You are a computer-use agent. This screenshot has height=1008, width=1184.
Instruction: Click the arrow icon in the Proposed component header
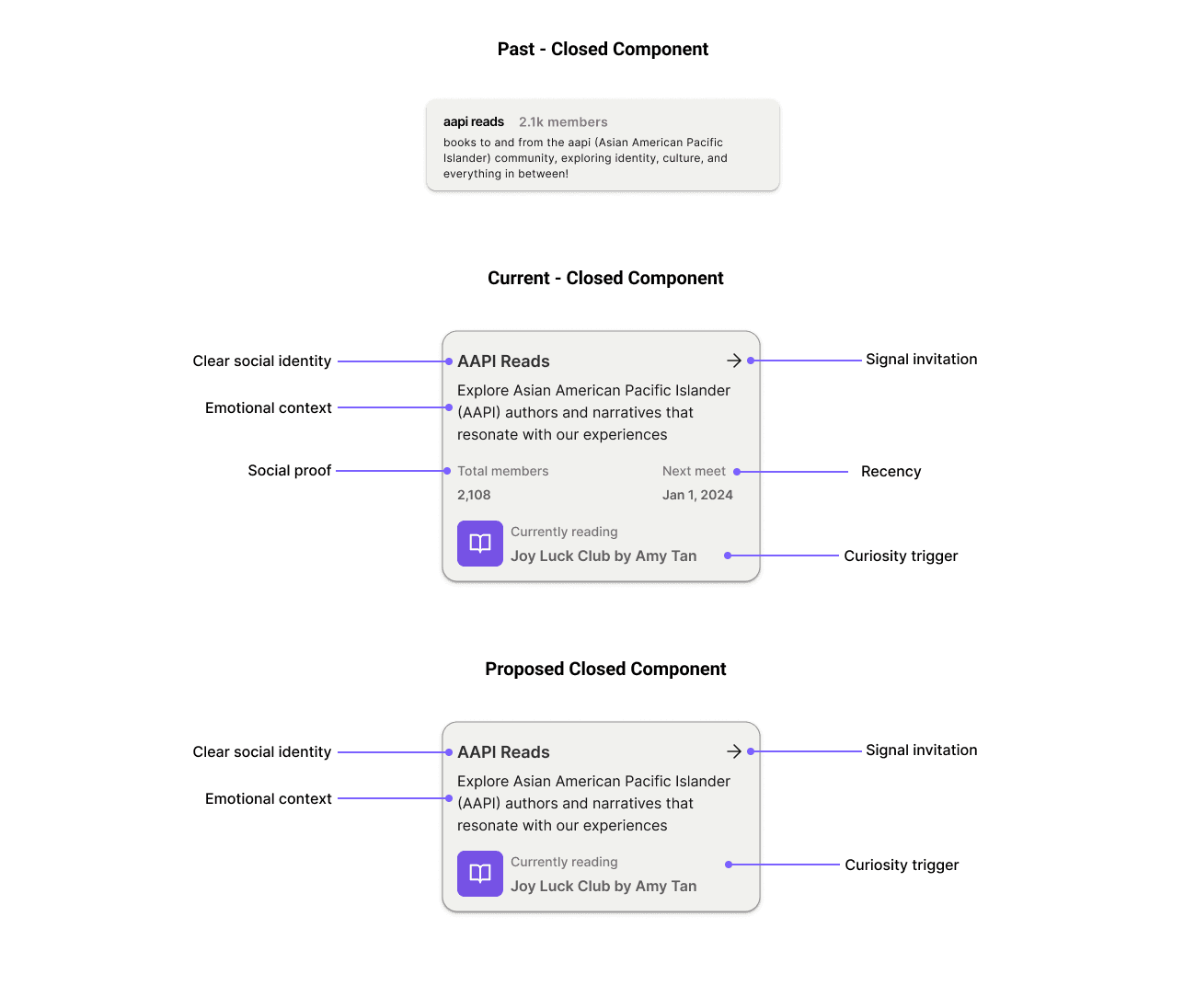(734, 751)
